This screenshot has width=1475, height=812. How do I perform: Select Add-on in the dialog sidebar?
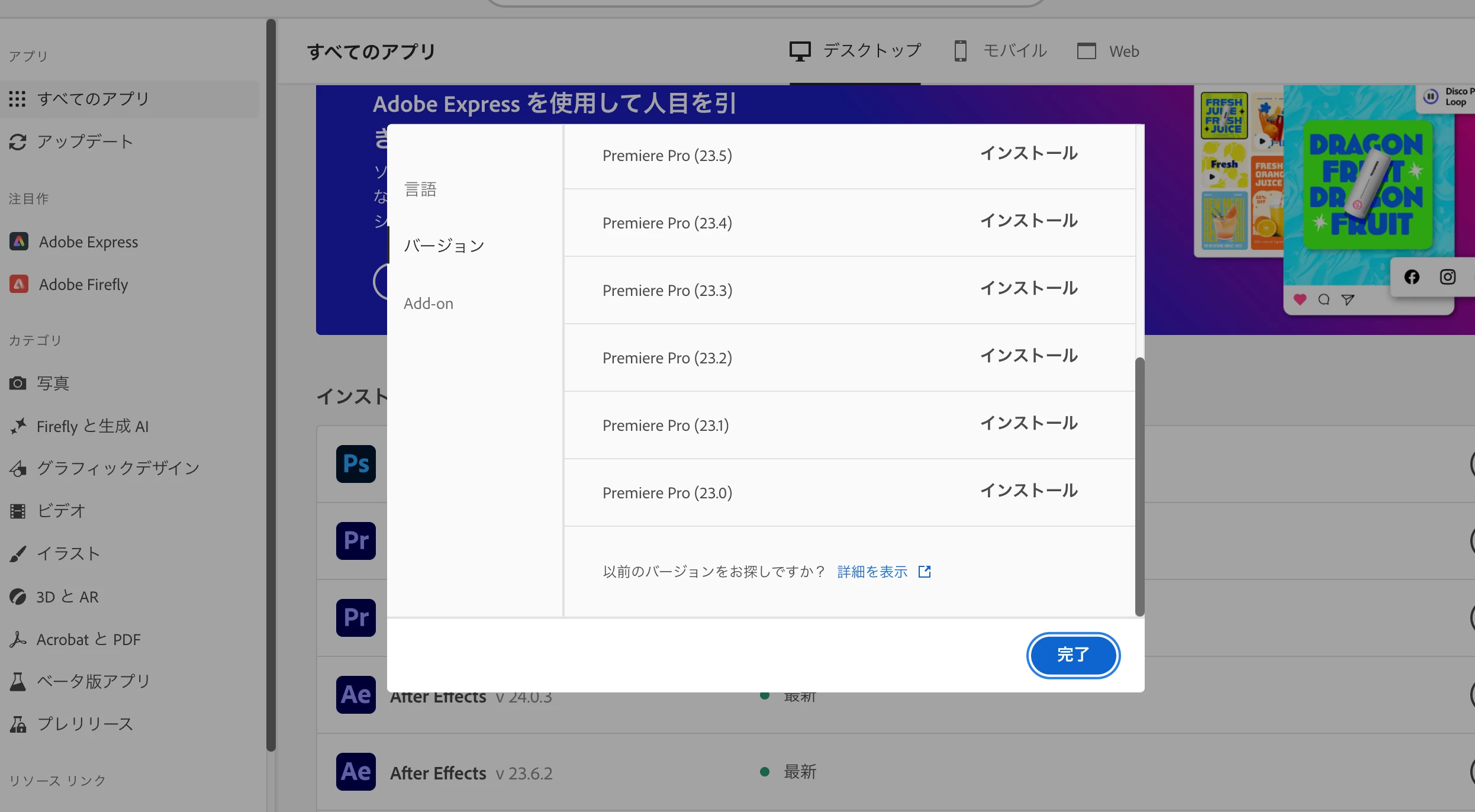tap(429, 304)
